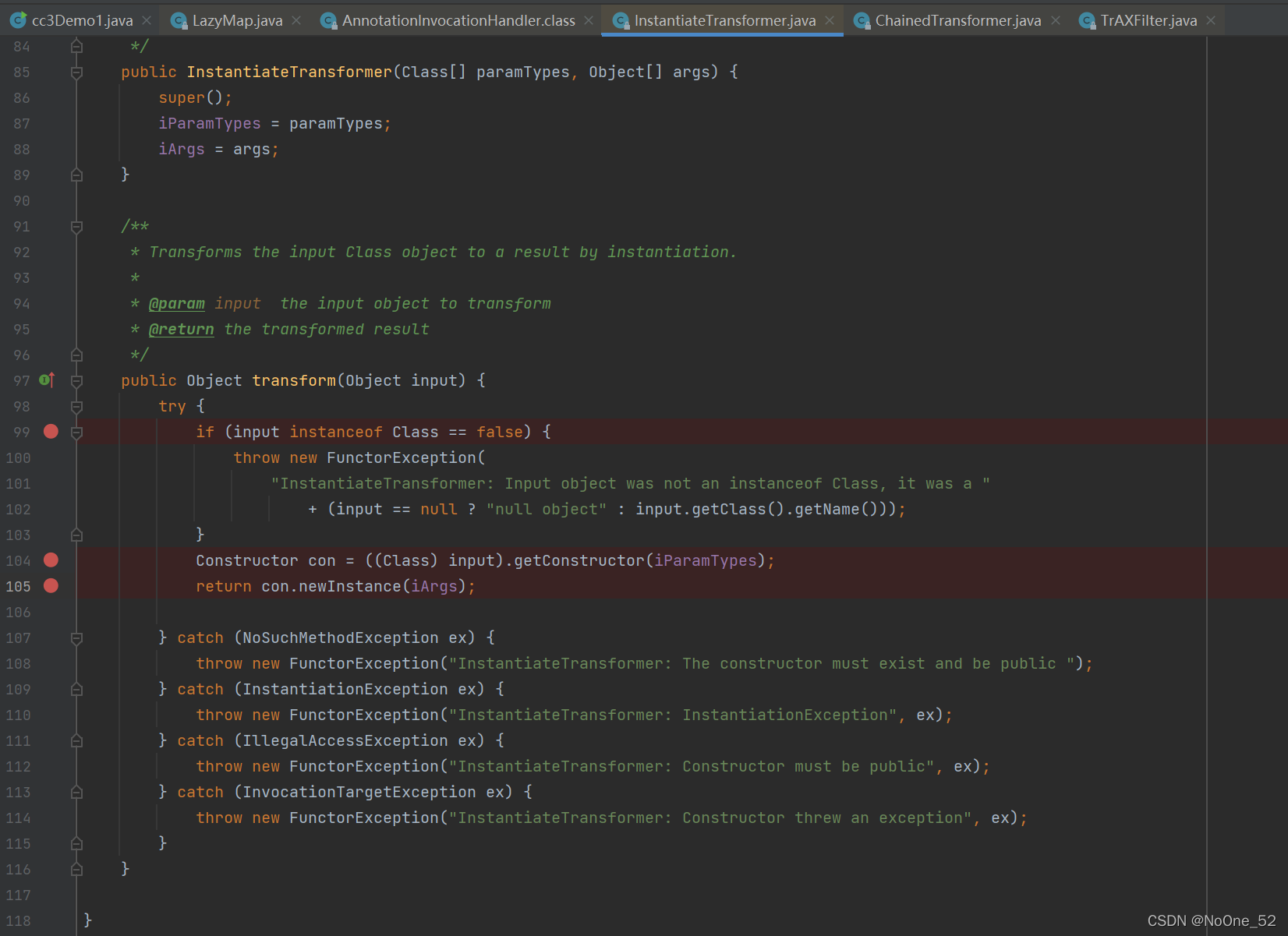Close AnnotationInvocationHandler.class tab
The height and width of the screenshot is (936, 1288).
(x=589, y=20)
